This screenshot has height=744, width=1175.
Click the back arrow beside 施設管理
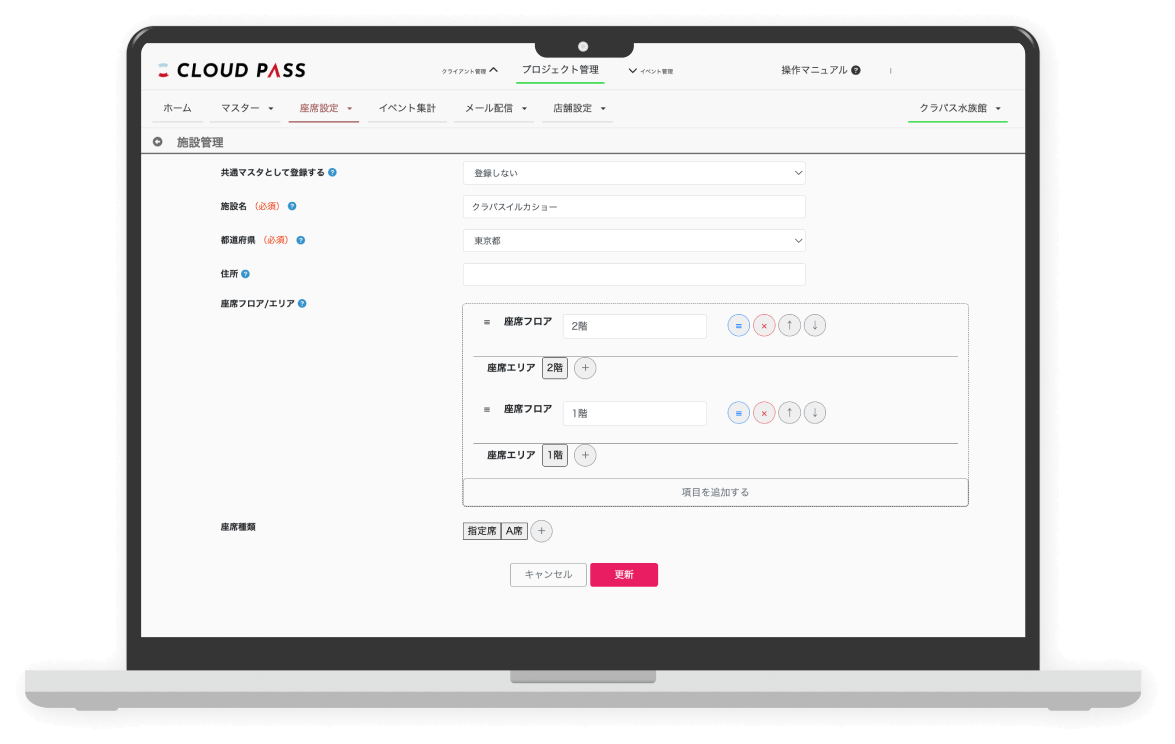tap(158, 142)
